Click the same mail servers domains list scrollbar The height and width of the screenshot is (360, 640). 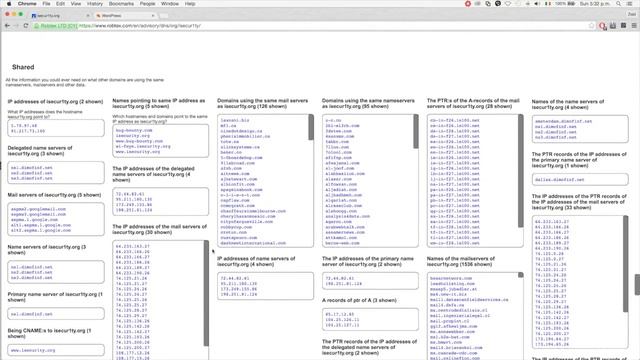(x=311, y=127)
